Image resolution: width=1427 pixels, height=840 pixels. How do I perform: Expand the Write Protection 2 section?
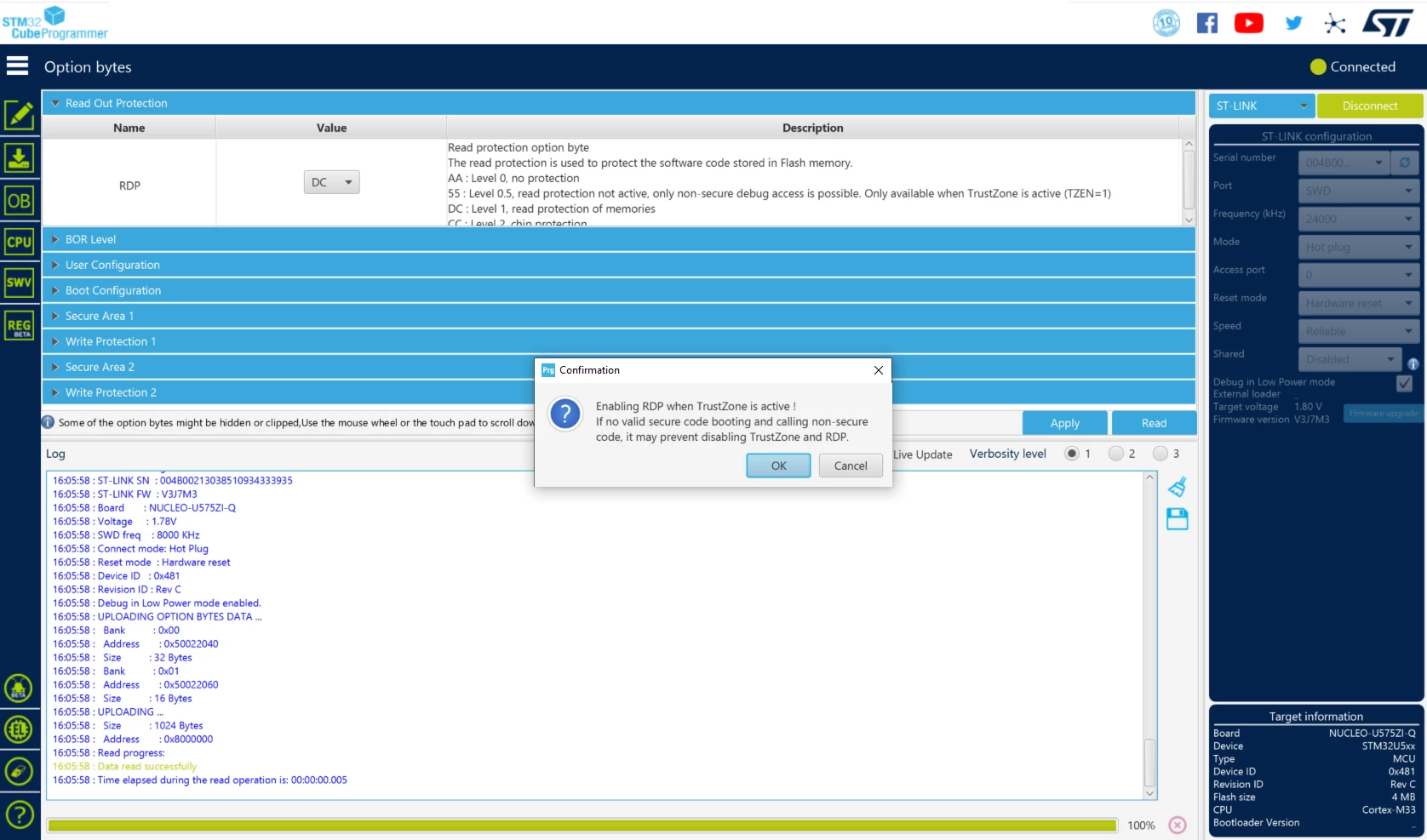[x=288, y=392]
